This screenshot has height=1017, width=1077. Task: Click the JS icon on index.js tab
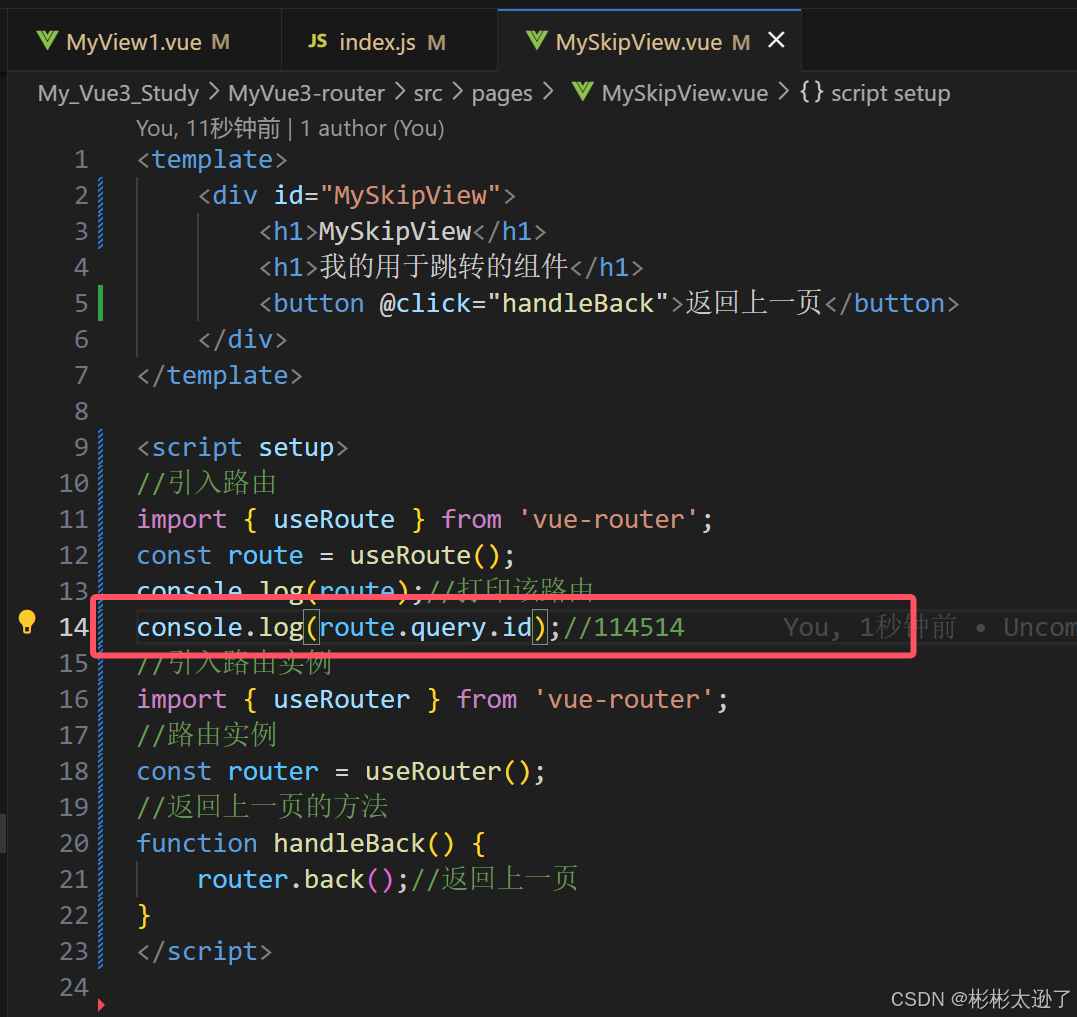(317, 41)
